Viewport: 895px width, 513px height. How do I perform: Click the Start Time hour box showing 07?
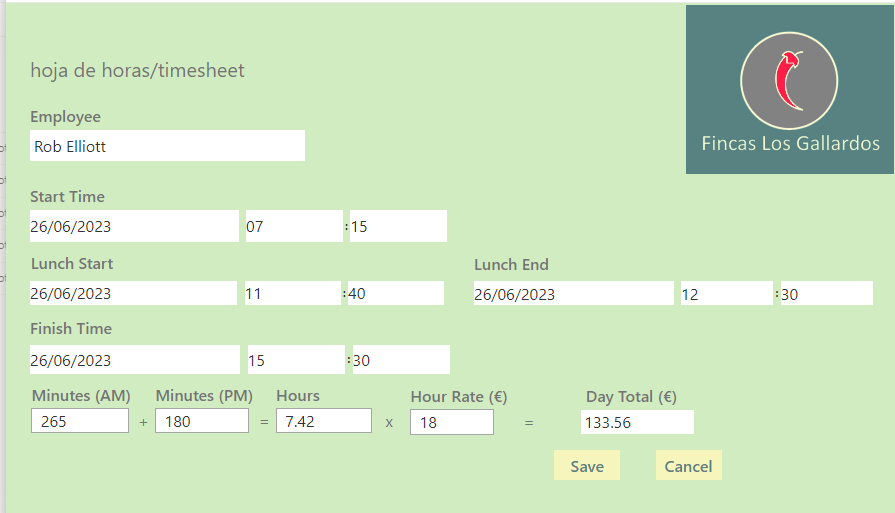click(294, 226)
